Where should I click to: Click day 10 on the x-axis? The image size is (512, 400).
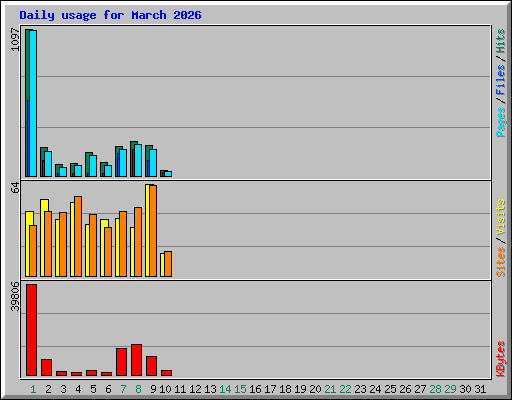165,389
